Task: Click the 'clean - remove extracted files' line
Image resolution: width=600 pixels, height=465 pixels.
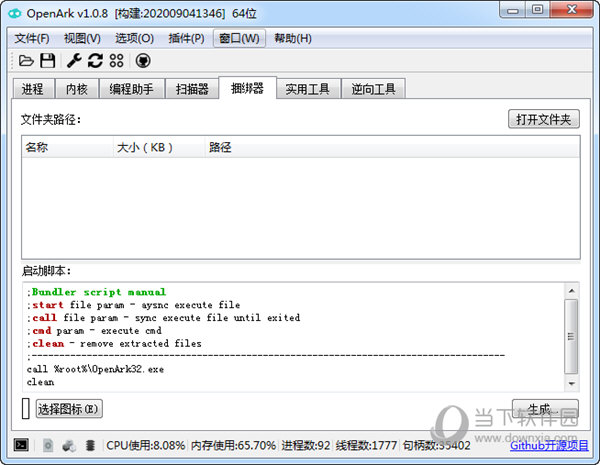Action: (x=114, y=344)
